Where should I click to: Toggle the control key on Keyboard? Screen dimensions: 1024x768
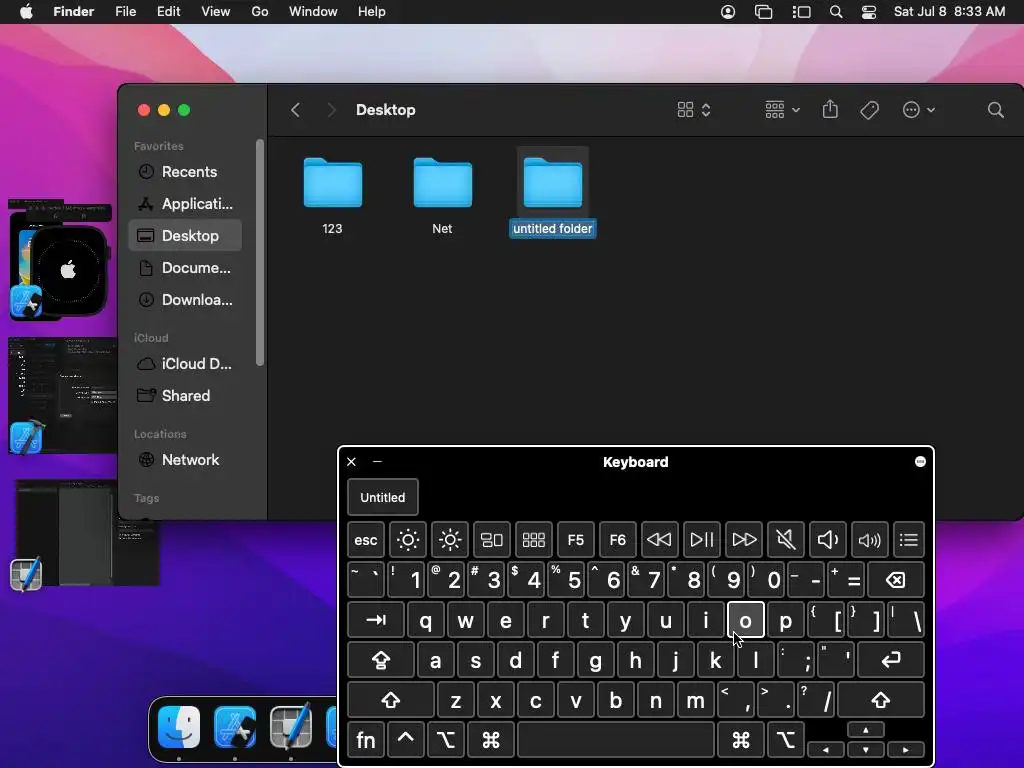coord(406,740)
